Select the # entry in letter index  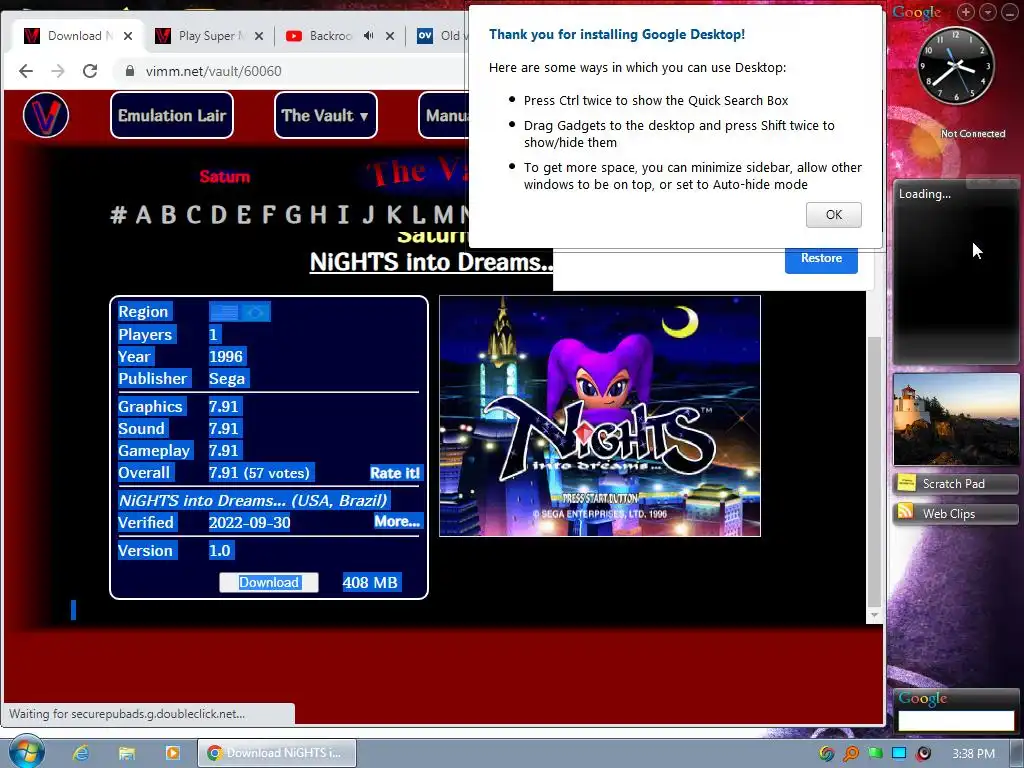coord(118,214)
